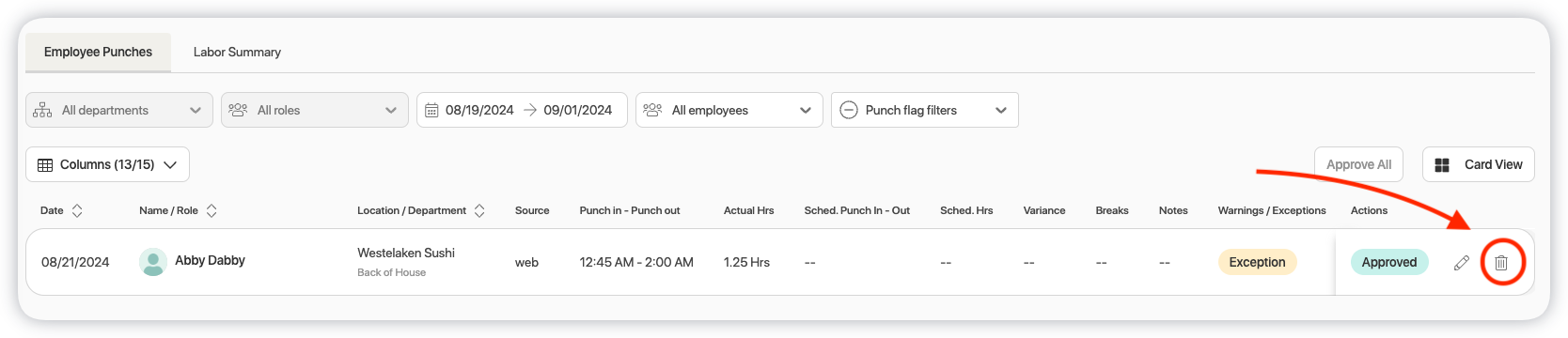Click the Actual Hrs column header
Screen dimensions: 1568x338
748,210
